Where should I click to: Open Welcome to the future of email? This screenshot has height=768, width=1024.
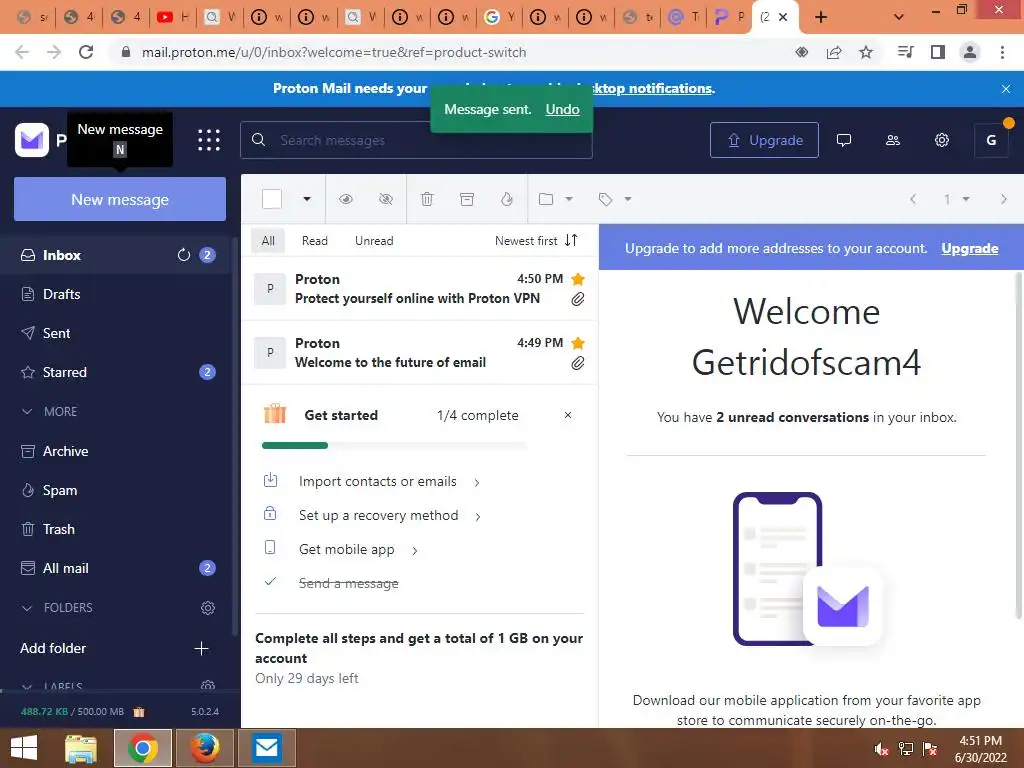(419, 353)
